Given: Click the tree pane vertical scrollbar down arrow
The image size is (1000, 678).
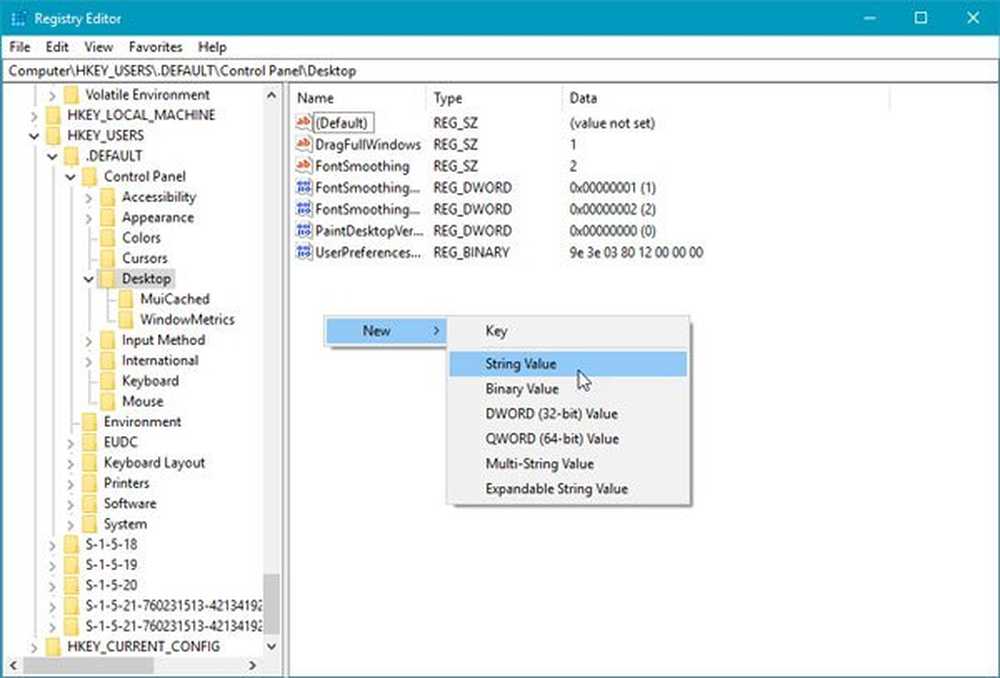Looking at the screenshot, I should click(x=271, y=647).
